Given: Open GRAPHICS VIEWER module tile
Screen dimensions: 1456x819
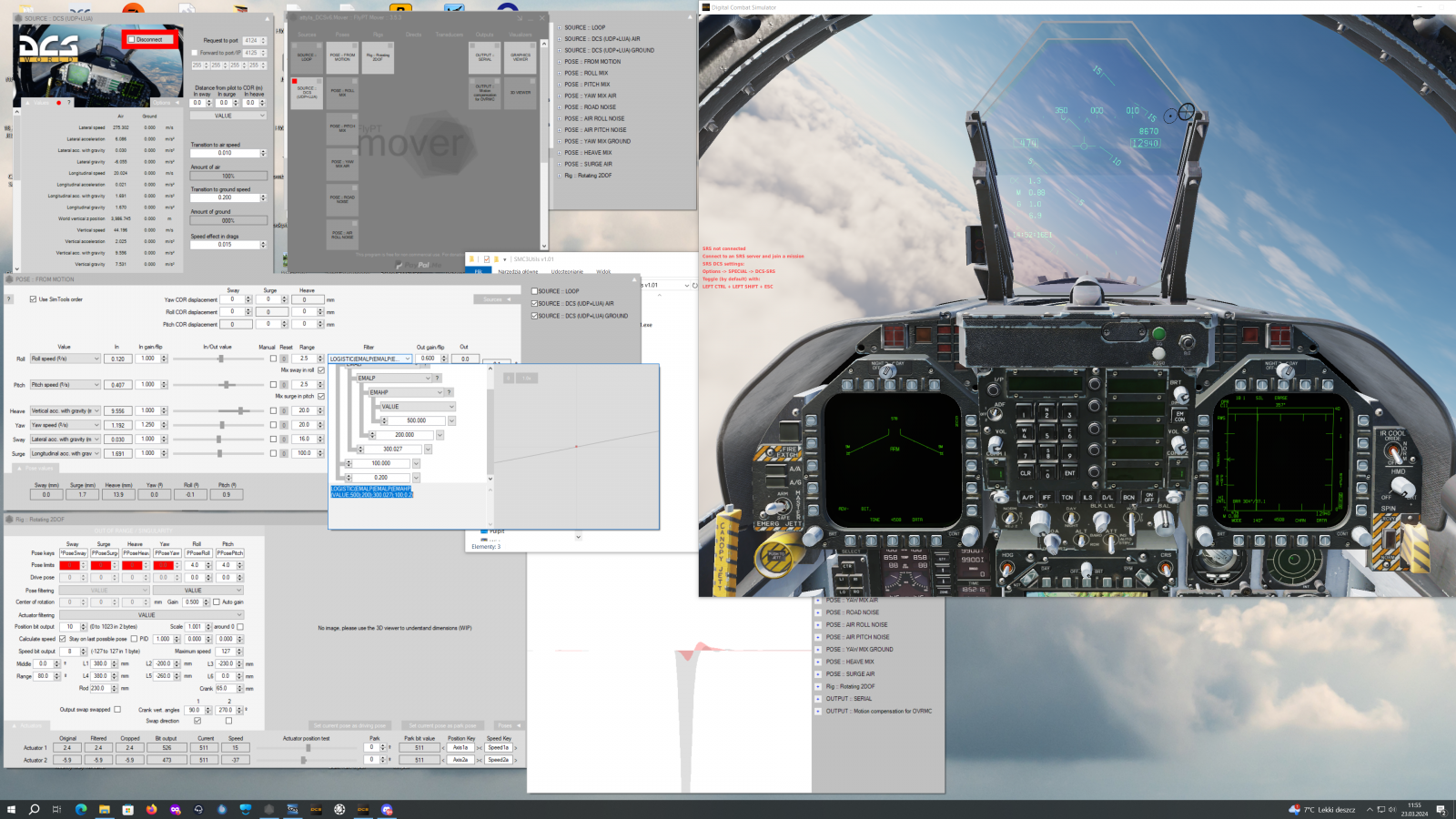Looking at the screenshot, I should tap(521, 56).
